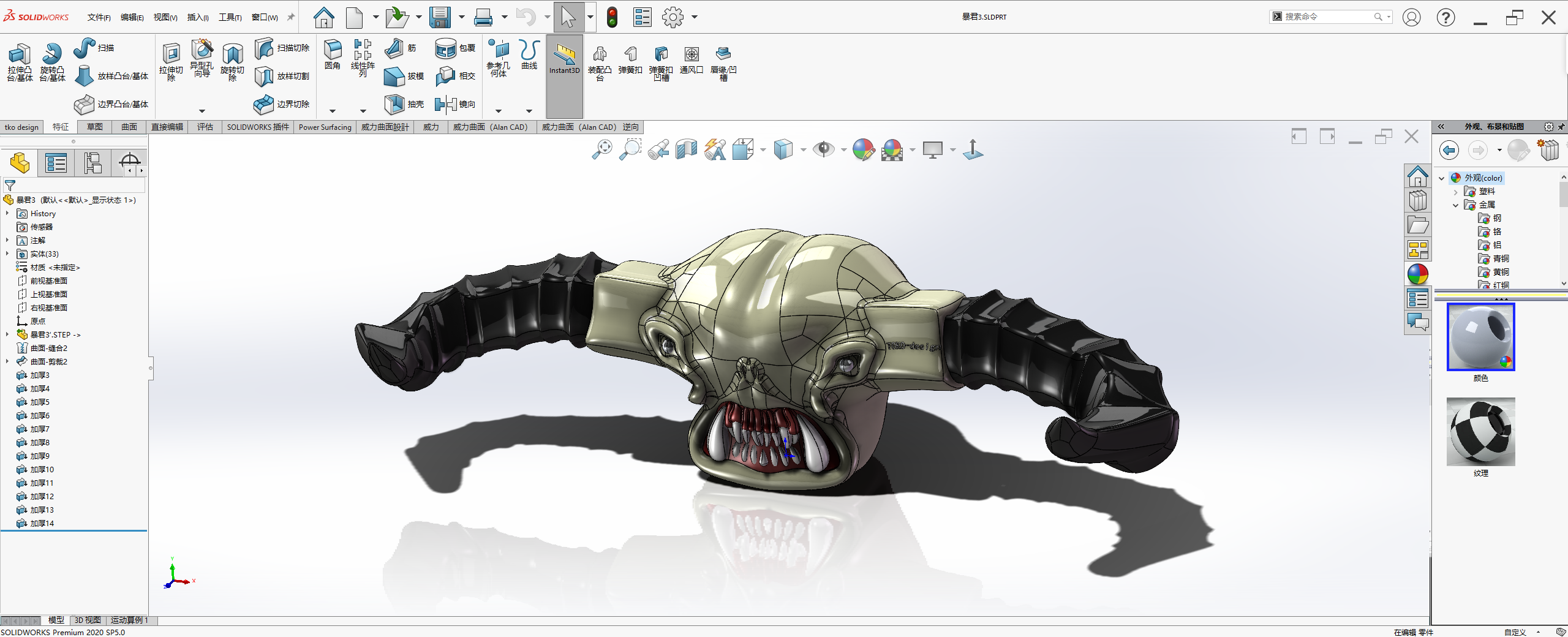Open the Save button dropdown arrow
1568x637 pixels.
coord(462,17)
